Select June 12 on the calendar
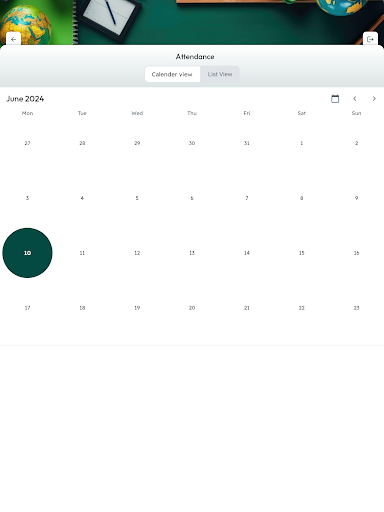This screenshot has width=384, height=512. [137, 253]
